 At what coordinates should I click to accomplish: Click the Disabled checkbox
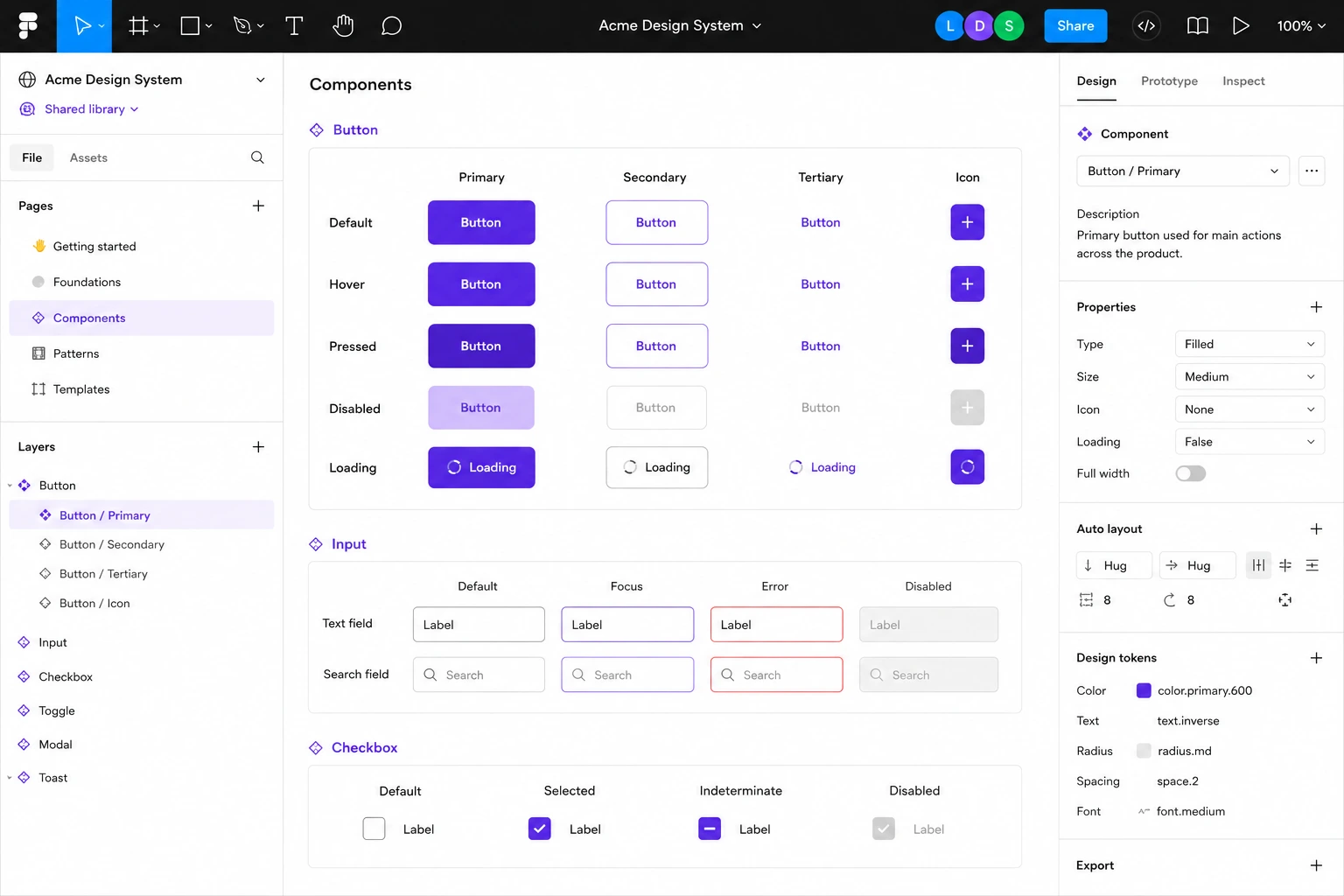point(884,829)
